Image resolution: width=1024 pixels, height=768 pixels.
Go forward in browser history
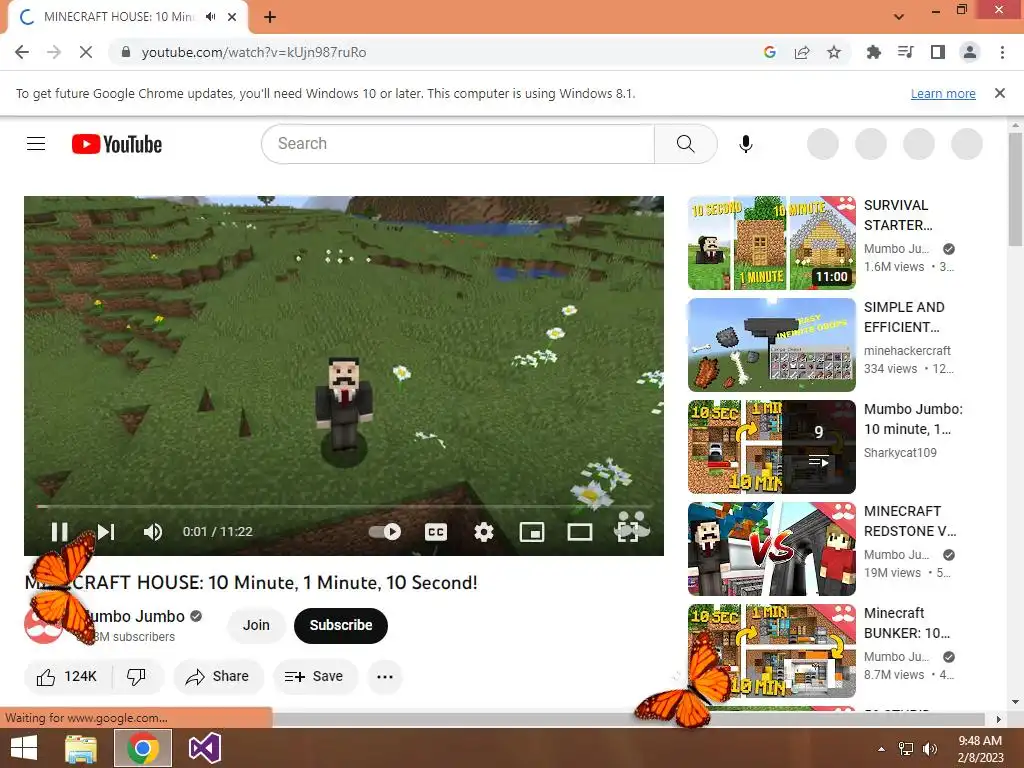pos(54,52)
